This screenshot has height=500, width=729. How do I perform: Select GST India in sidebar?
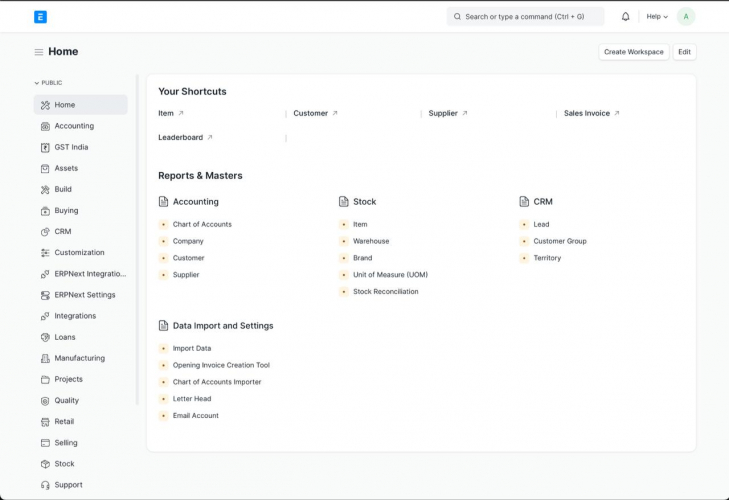(71, 147)
